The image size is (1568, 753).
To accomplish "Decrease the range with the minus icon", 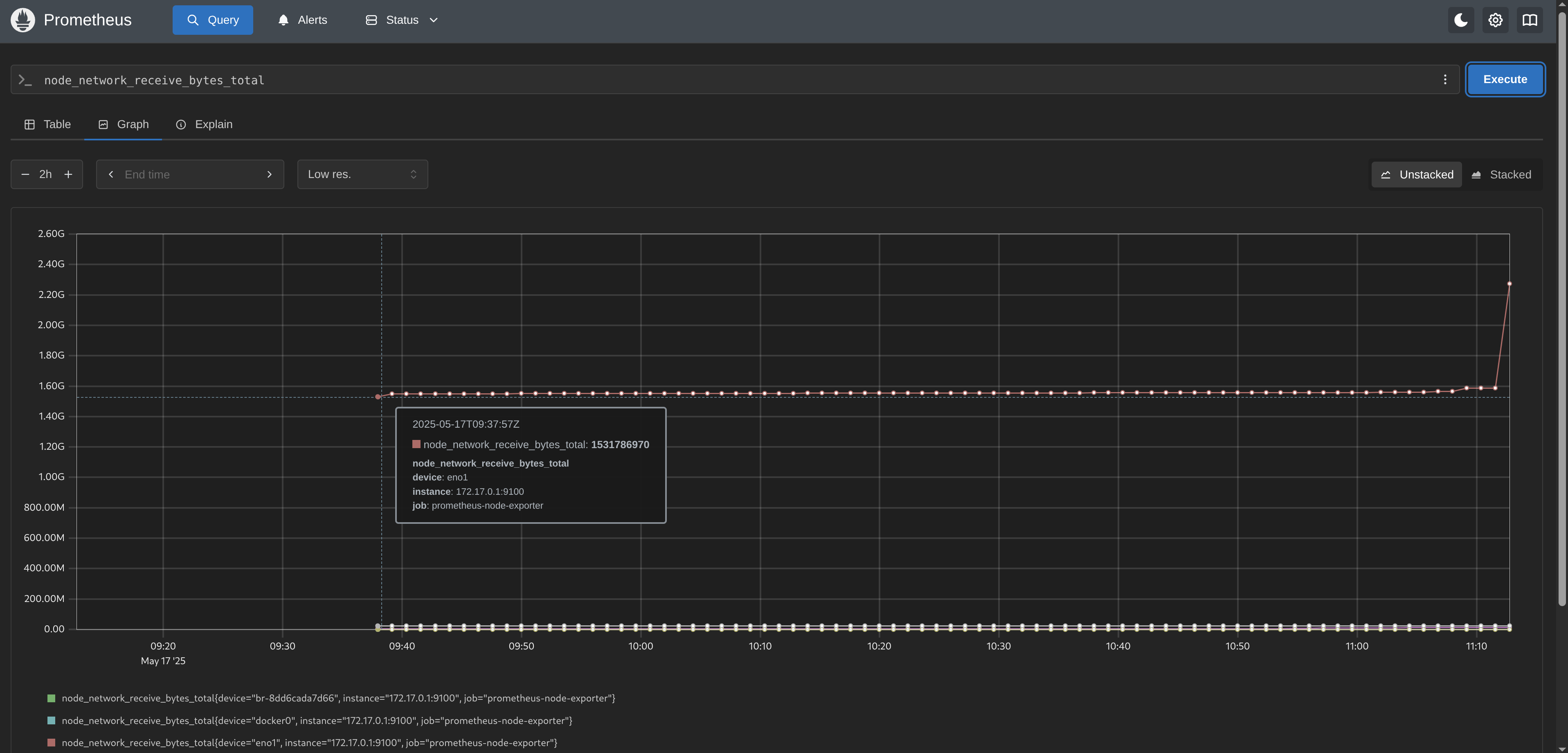I will click(x=25, y=175).
